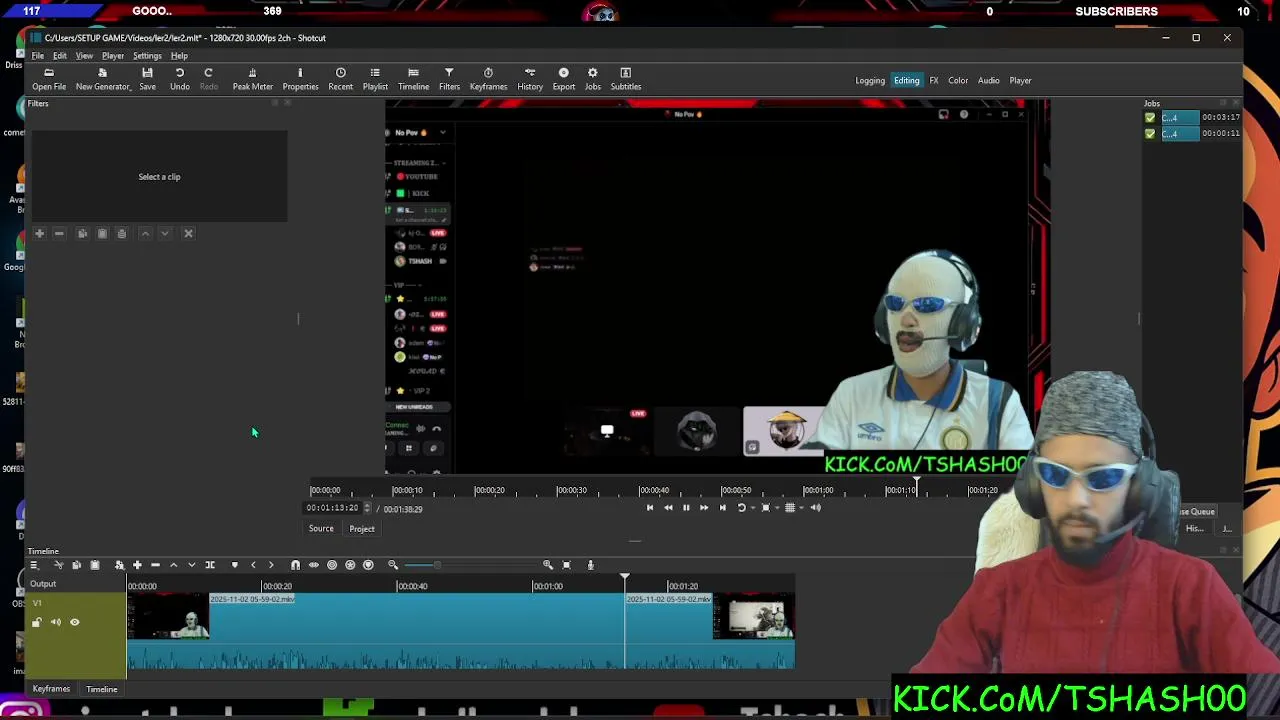Copy filters in Filters panel
This screenshot has width=1280, height=720.
pyautogui.click(x=82, y=233)
